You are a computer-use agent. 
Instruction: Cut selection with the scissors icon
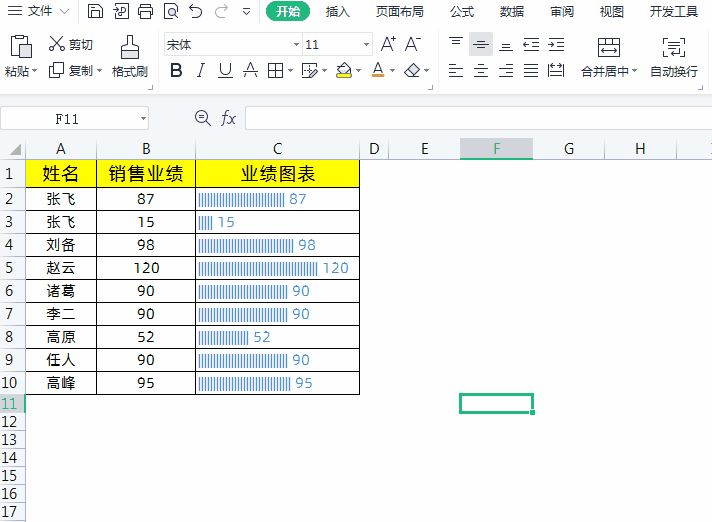coord(57,44)
